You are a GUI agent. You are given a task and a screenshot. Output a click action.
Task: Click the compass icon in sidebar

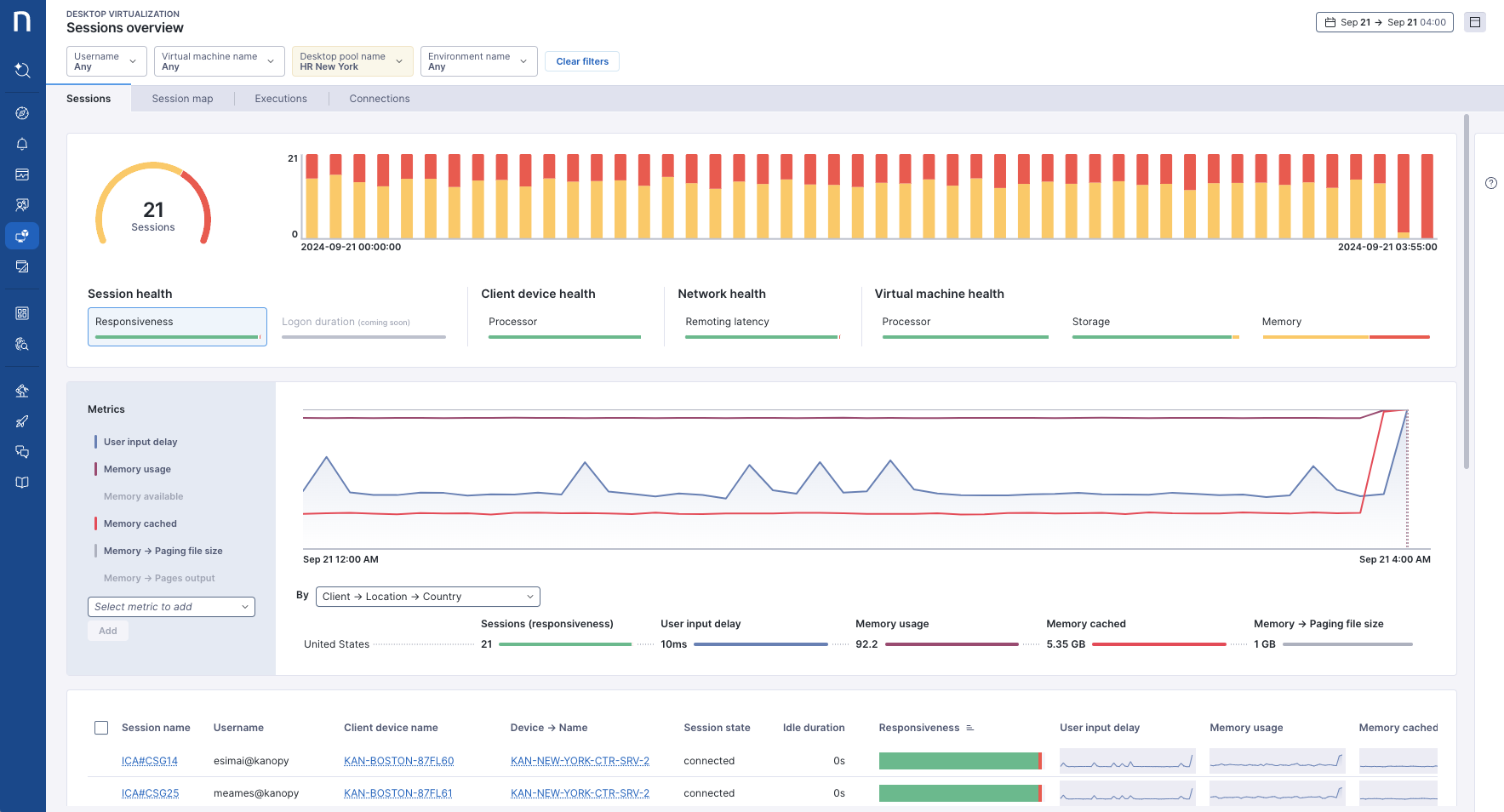click(22, 113)
